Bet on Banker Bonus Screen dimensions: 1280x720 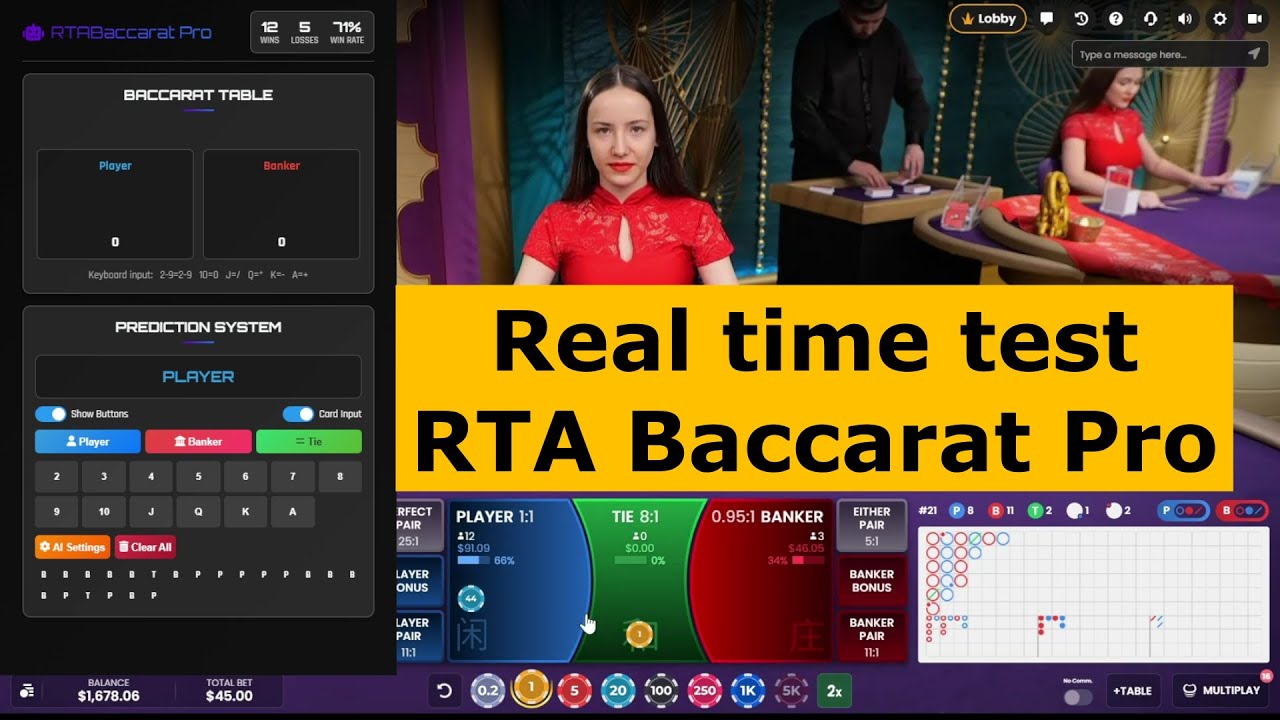(x=871, y=581)
